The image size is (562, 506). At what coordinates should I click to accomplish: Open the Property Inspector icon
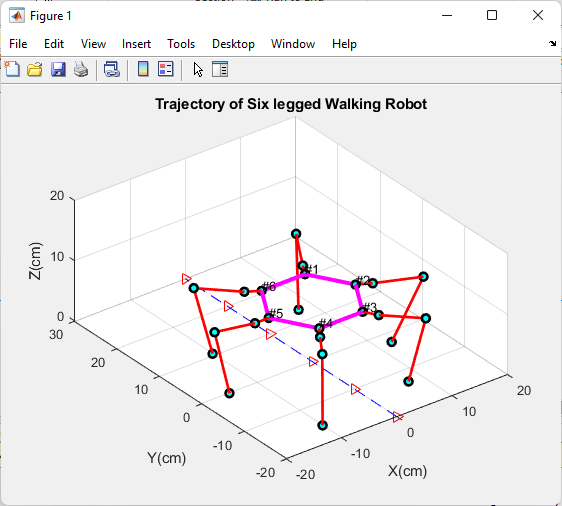220,69
